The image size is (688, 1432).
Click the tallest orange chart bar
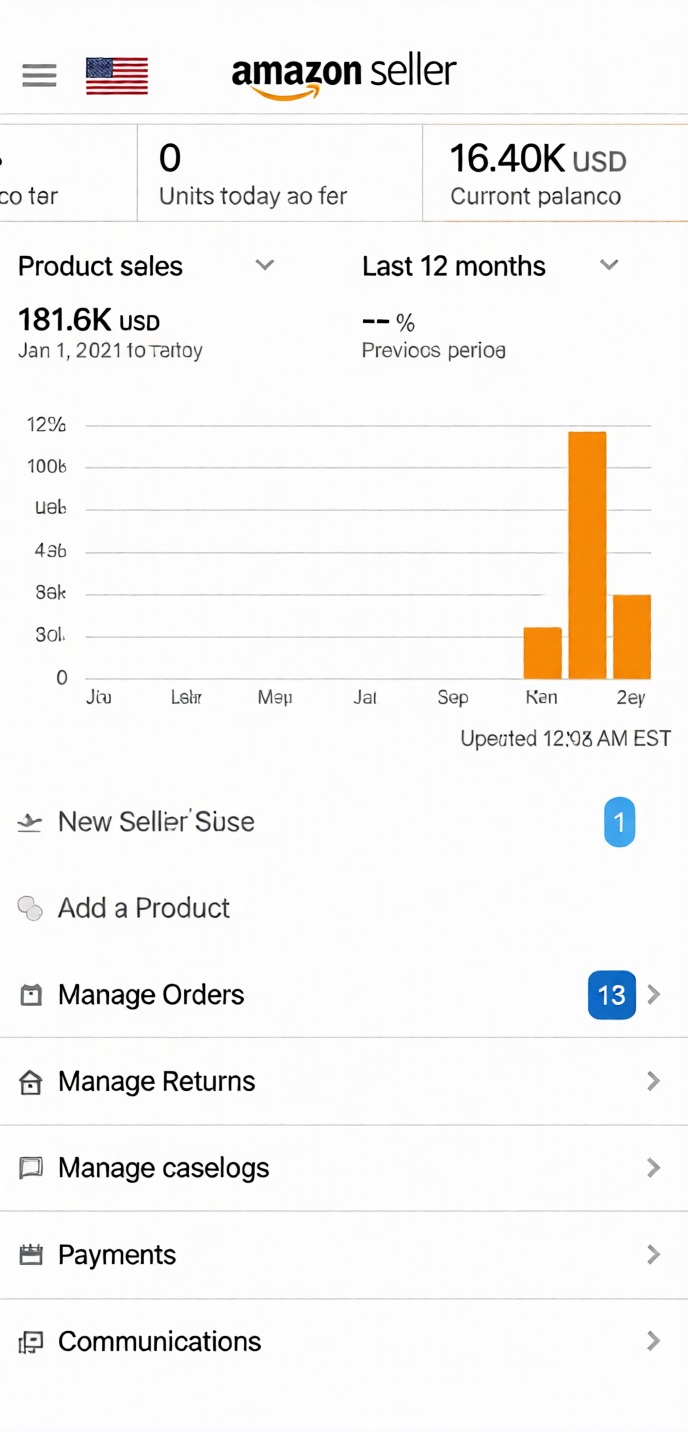(587, 555)
